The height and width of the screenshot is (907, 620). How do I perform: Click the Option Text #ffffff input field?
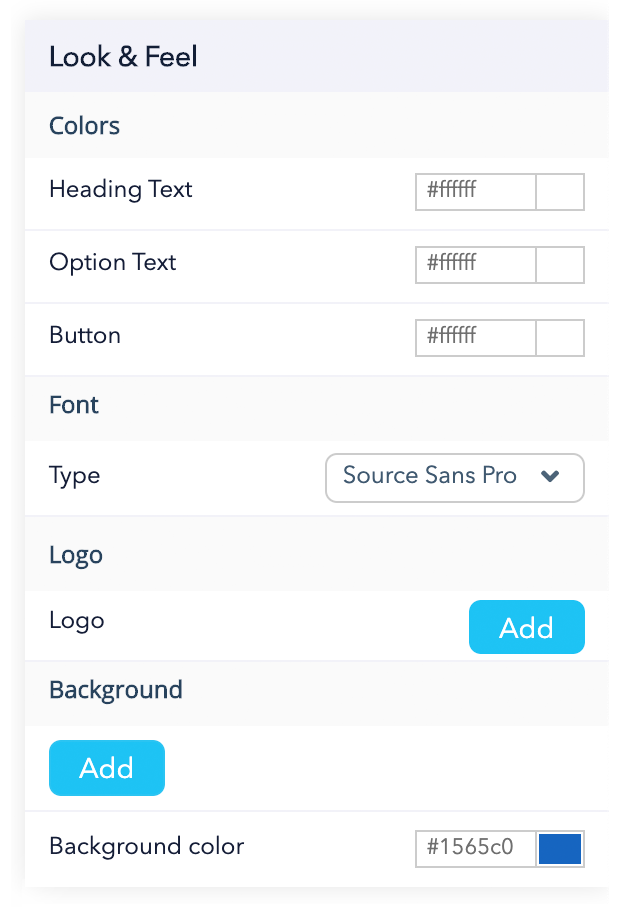[x=475, y=265]
